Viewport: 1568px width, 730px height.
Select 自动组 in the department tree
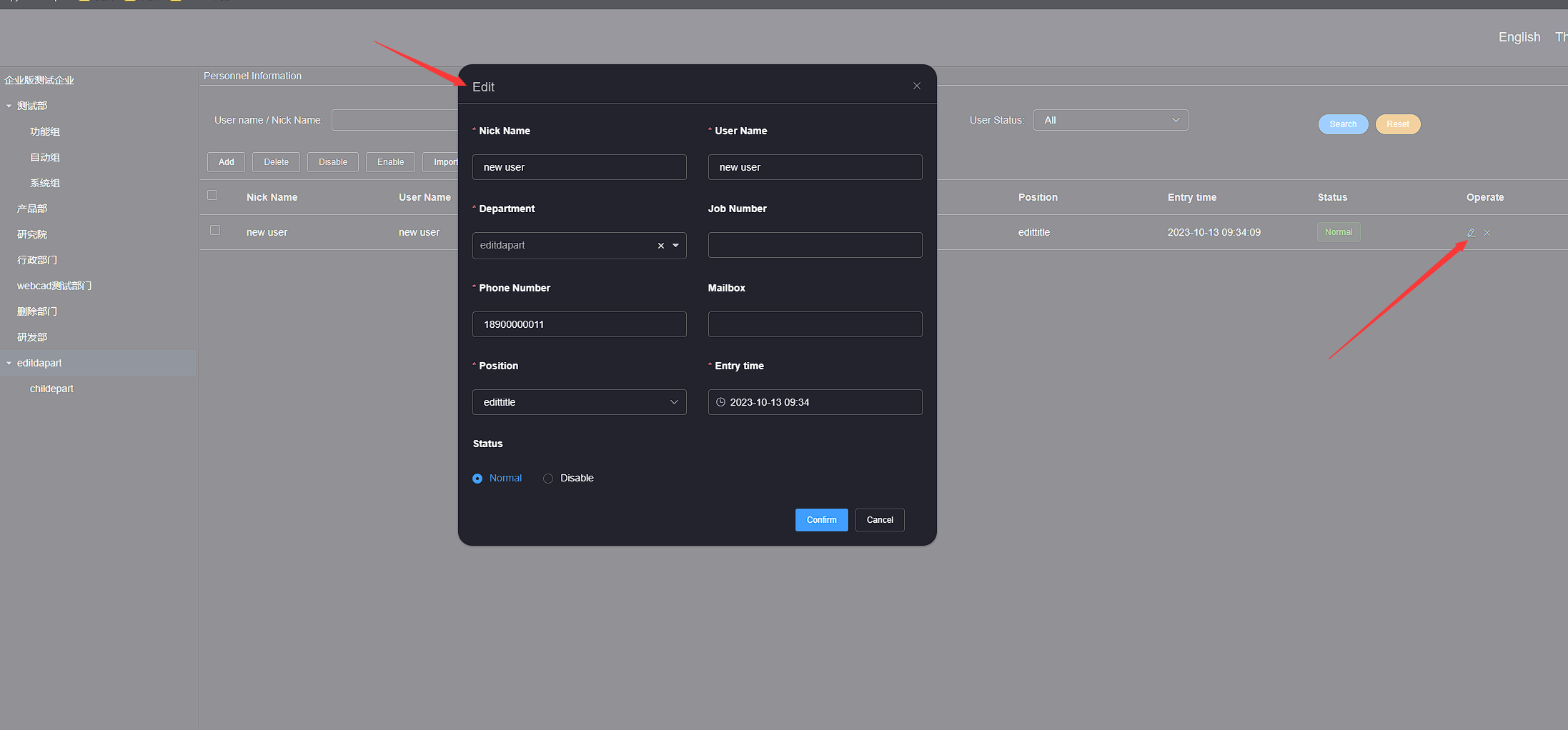[45, 157]
